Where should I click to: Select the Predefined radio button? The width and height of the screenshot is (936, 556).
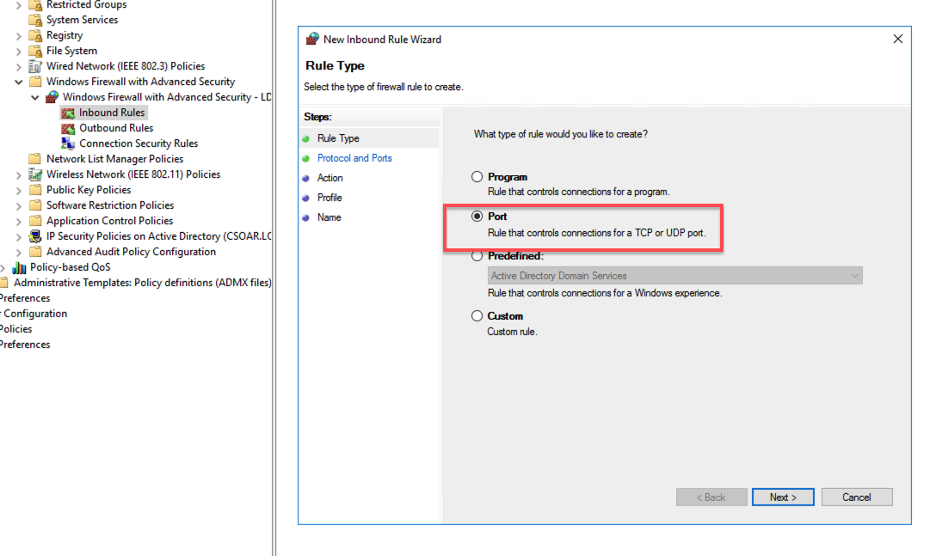477,256
